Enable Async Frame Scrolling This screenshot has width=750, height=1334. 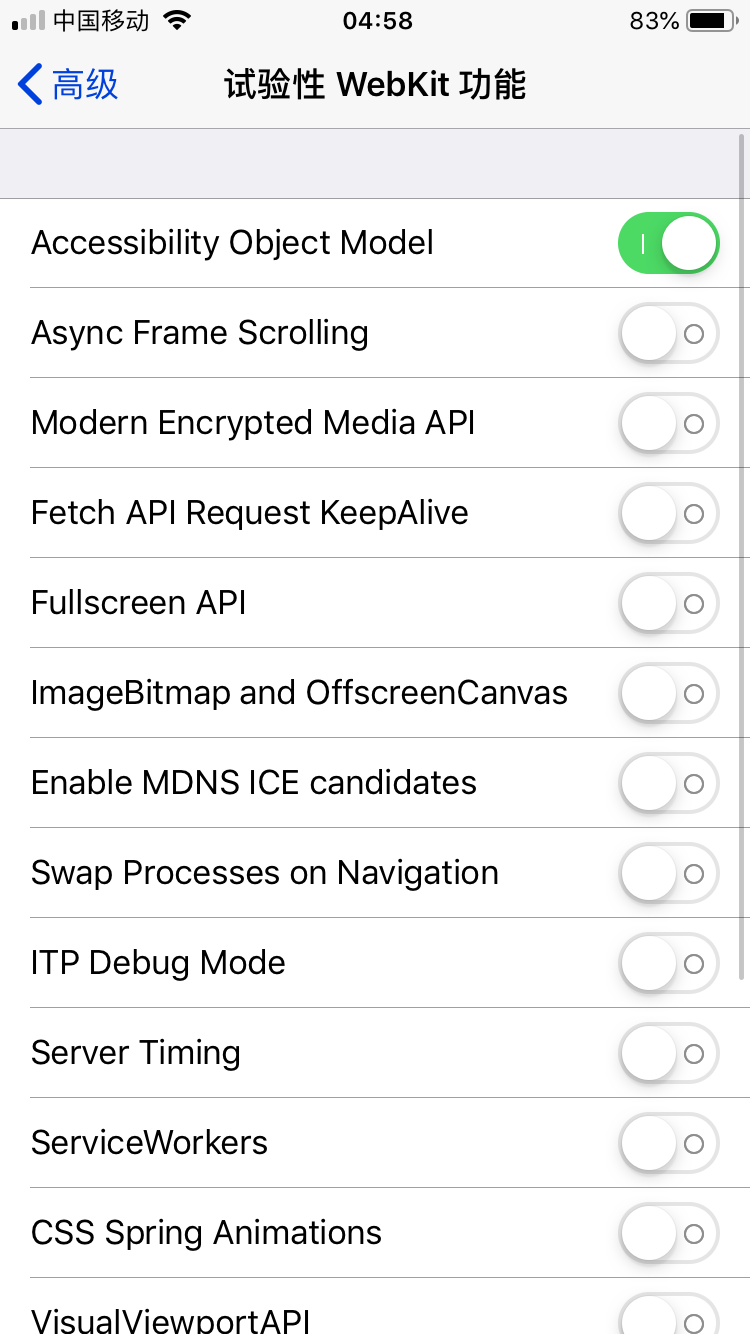point(668,333)
